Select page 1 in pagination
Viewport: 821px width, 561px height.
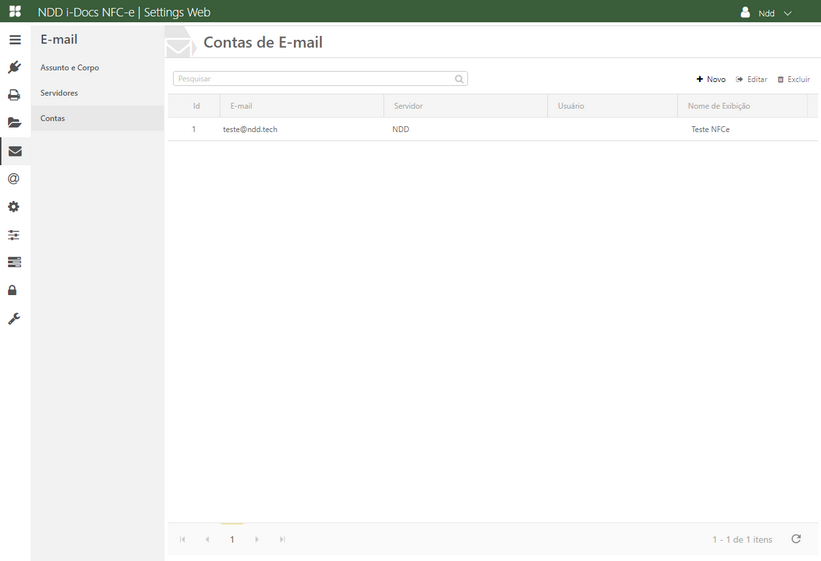232,539
